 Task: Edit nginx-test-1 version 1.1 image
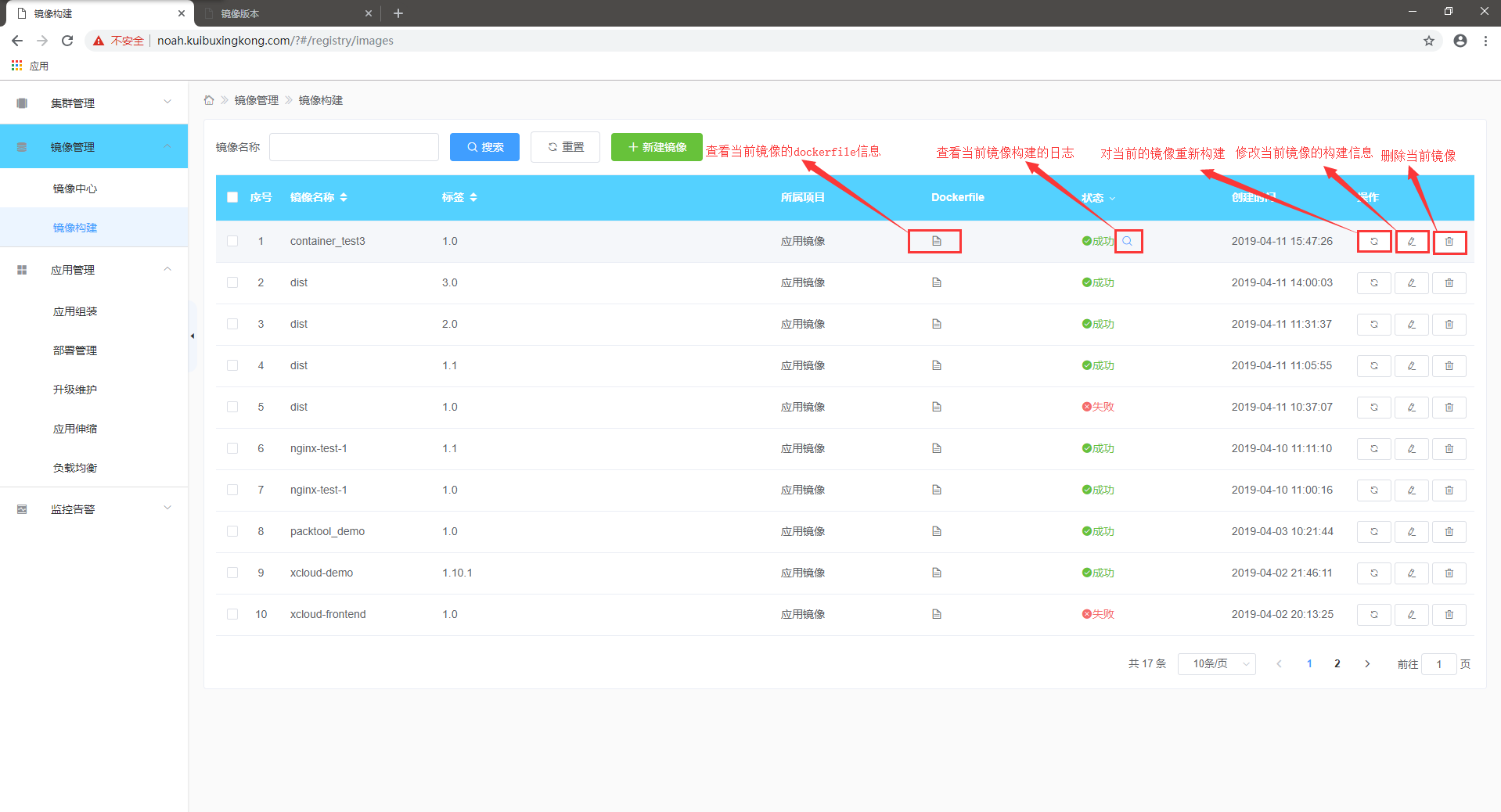click(x=1411, y=449)
